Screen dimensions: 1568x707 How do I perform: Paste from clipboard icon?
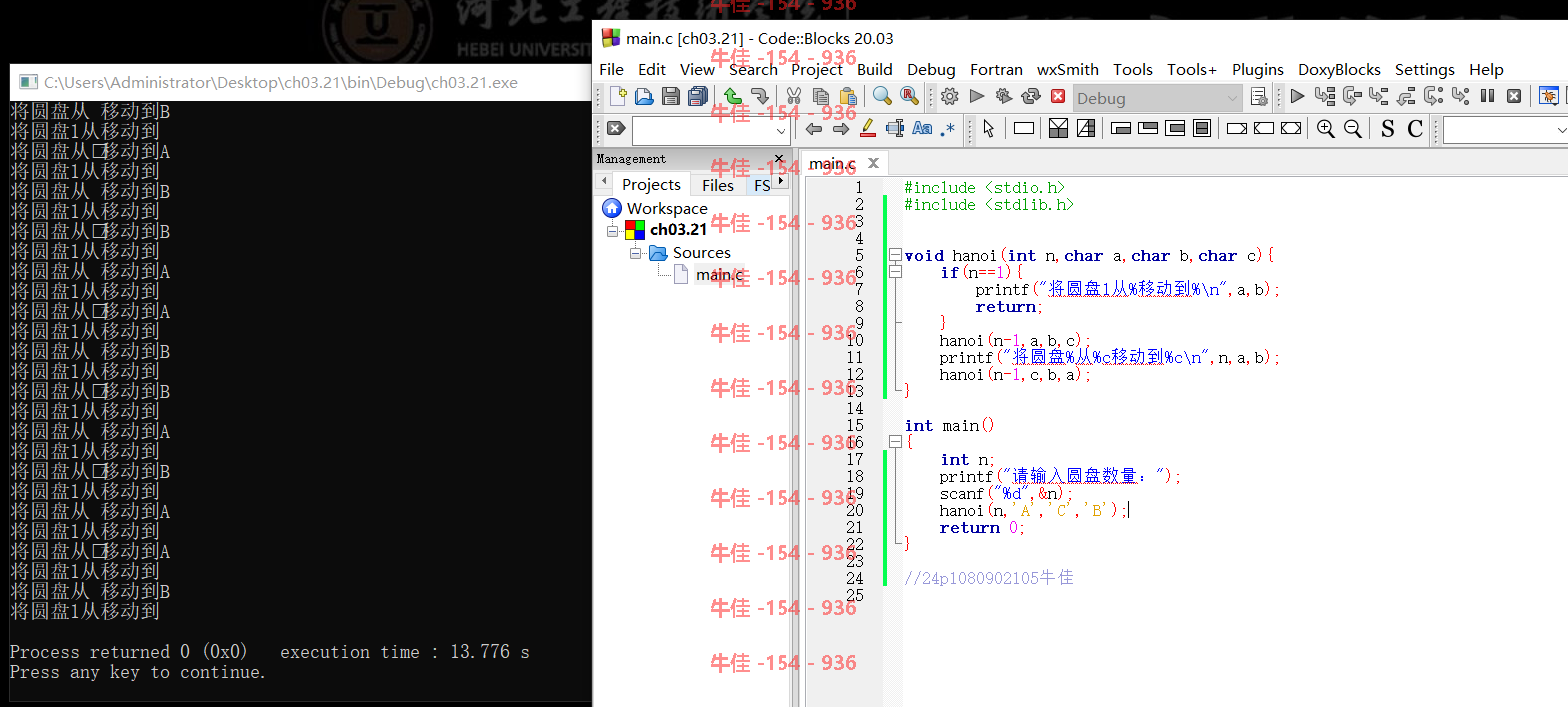(x=848, y=97)
